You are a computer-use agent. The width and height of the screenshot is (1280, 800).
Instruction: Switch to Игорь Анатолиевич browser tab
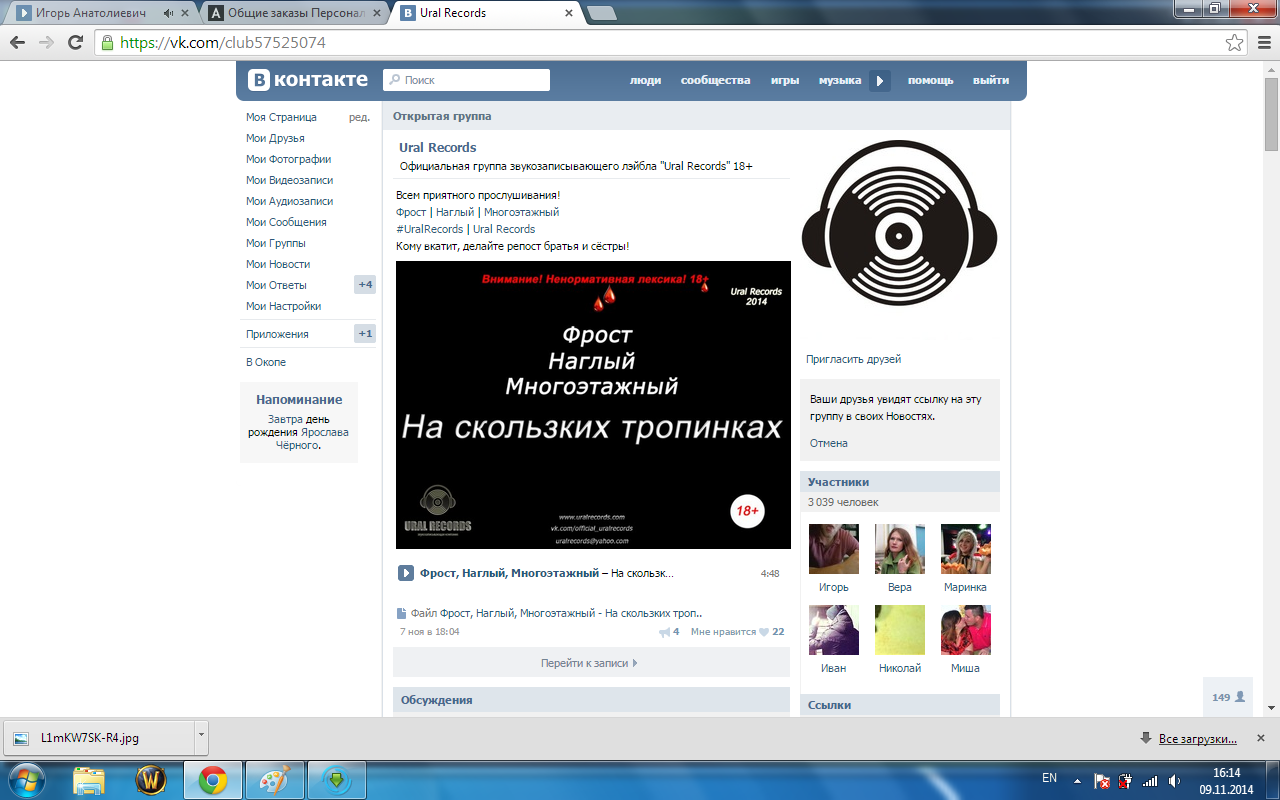pyautogui.click(x=100, y=13)
